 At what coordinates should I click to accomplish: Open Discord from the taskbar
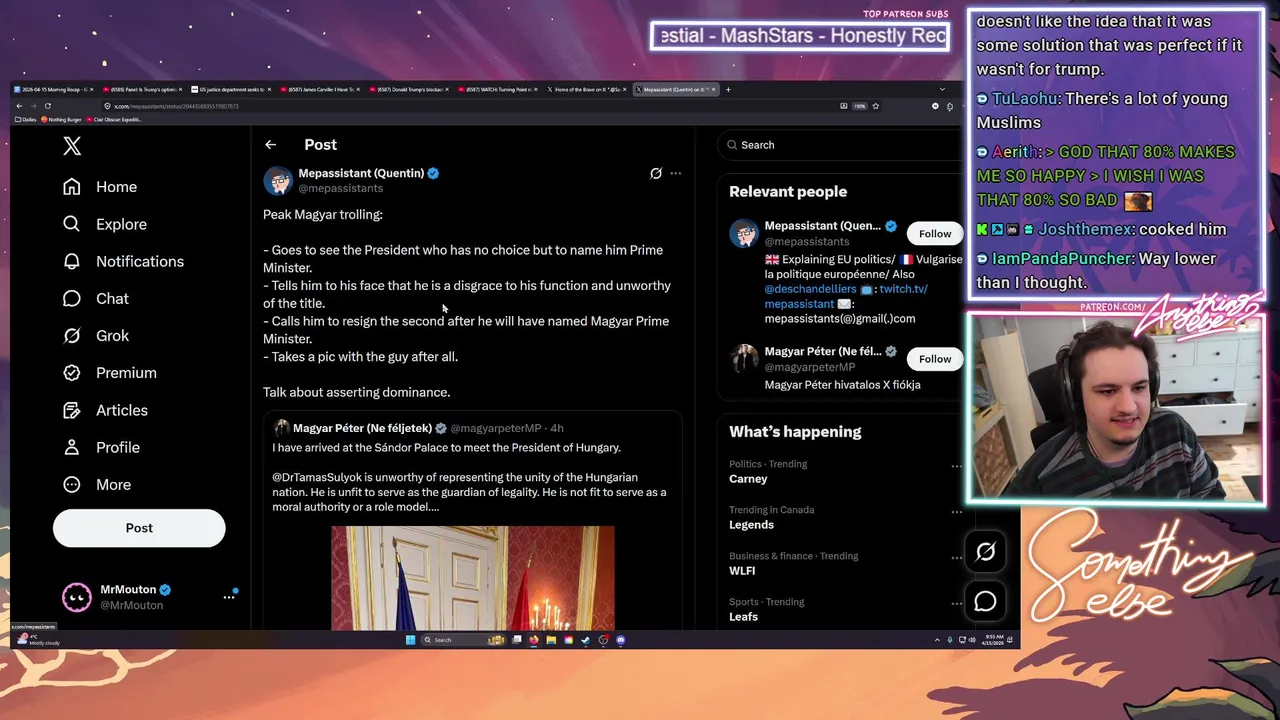(x=621, y=640)
